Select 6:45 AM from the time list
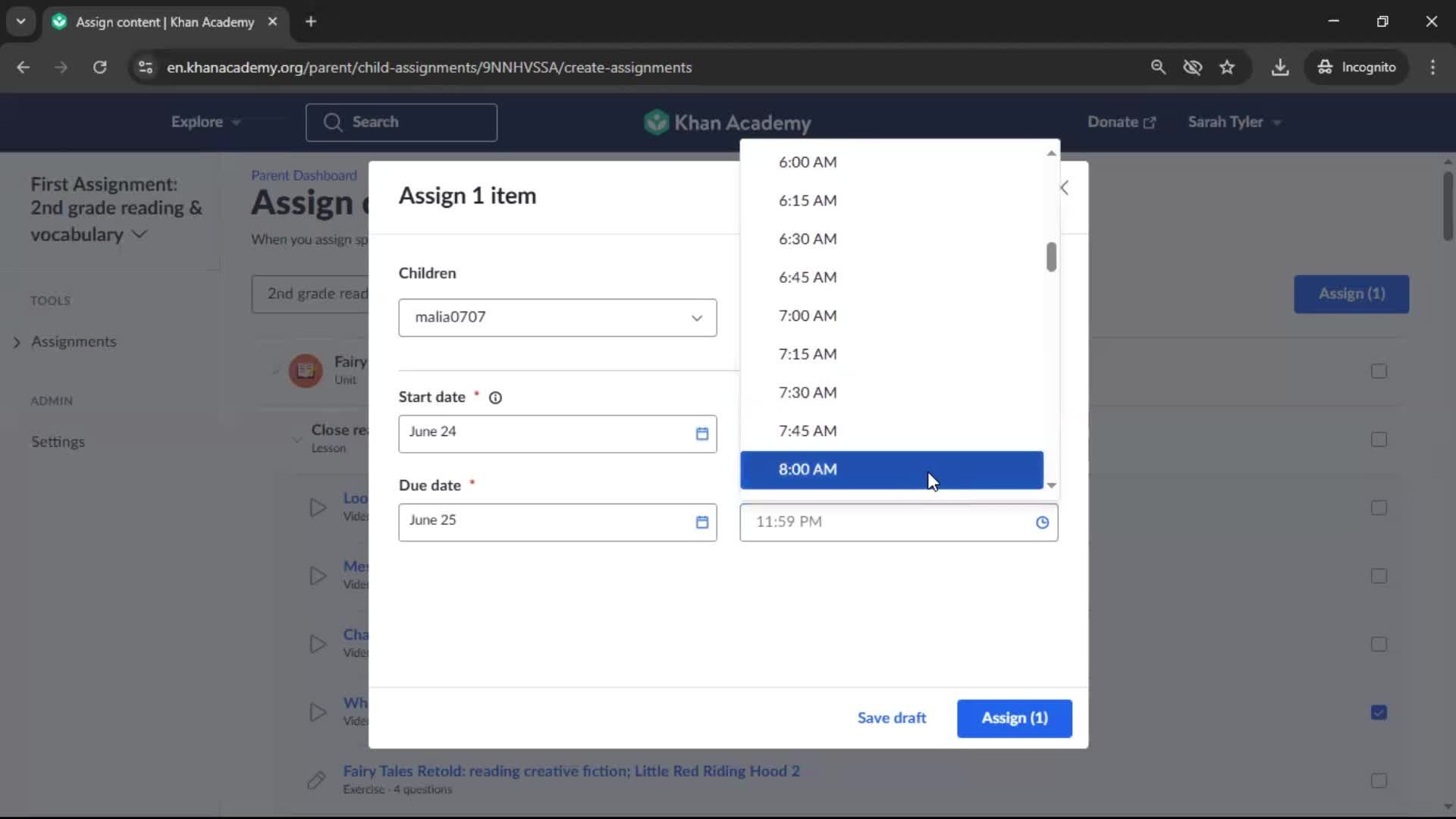Viewport: 1456px width, 819px height. tap(892, 278)
